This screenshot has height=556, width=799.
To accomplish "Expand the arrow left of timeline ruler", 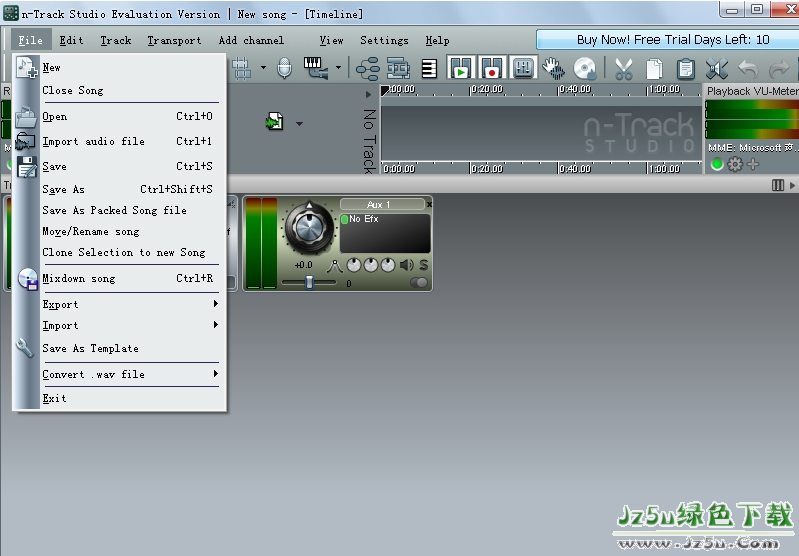I will click(x=368, y=94).
